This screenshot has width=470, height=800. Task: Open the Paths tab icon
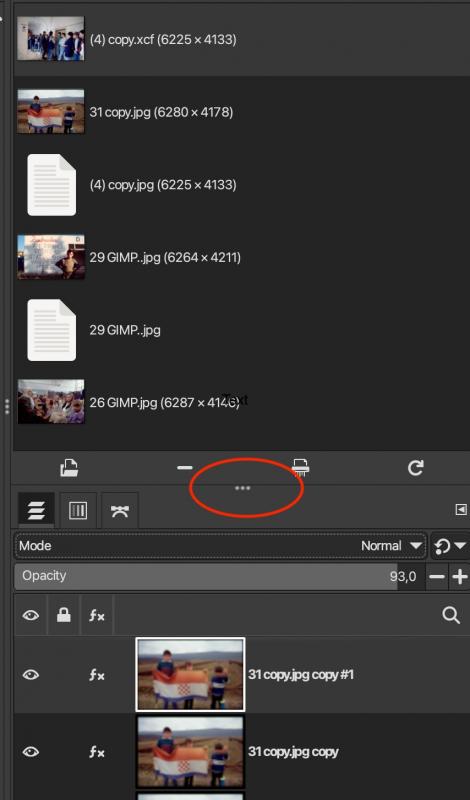click(x=119, y=510)
